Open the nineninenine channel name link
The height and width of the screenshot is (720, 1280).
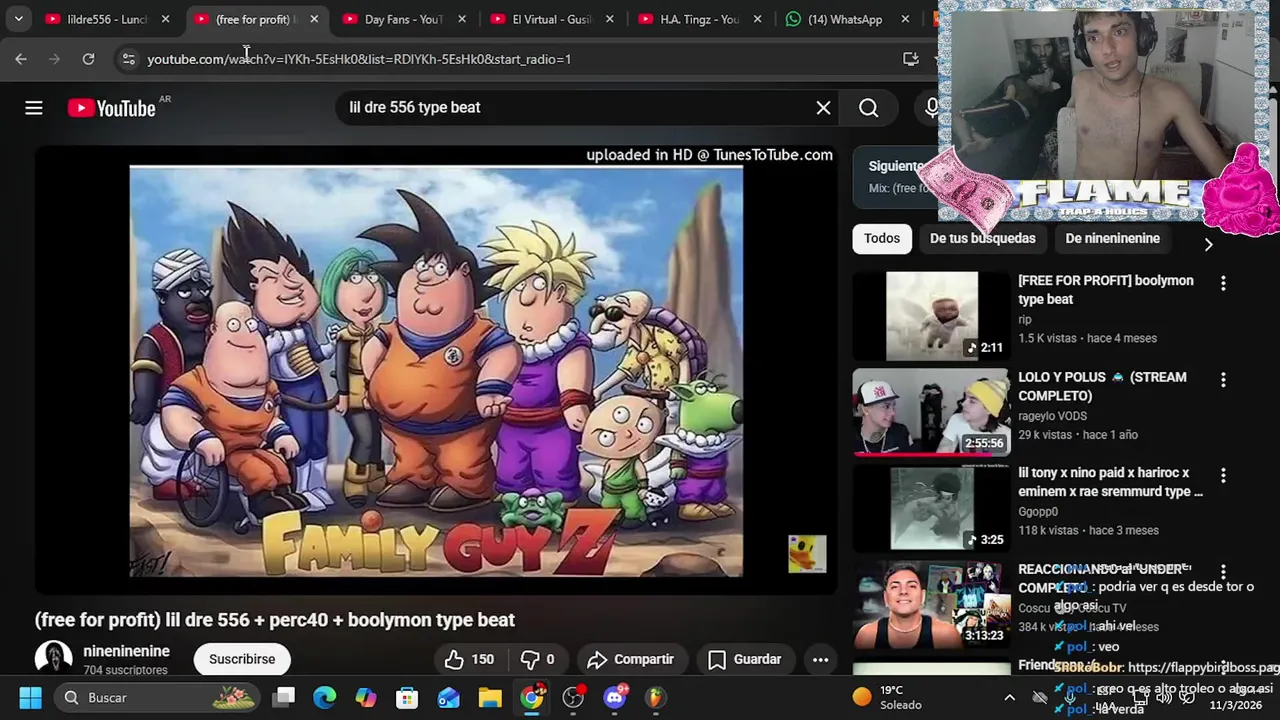(126, 651)
